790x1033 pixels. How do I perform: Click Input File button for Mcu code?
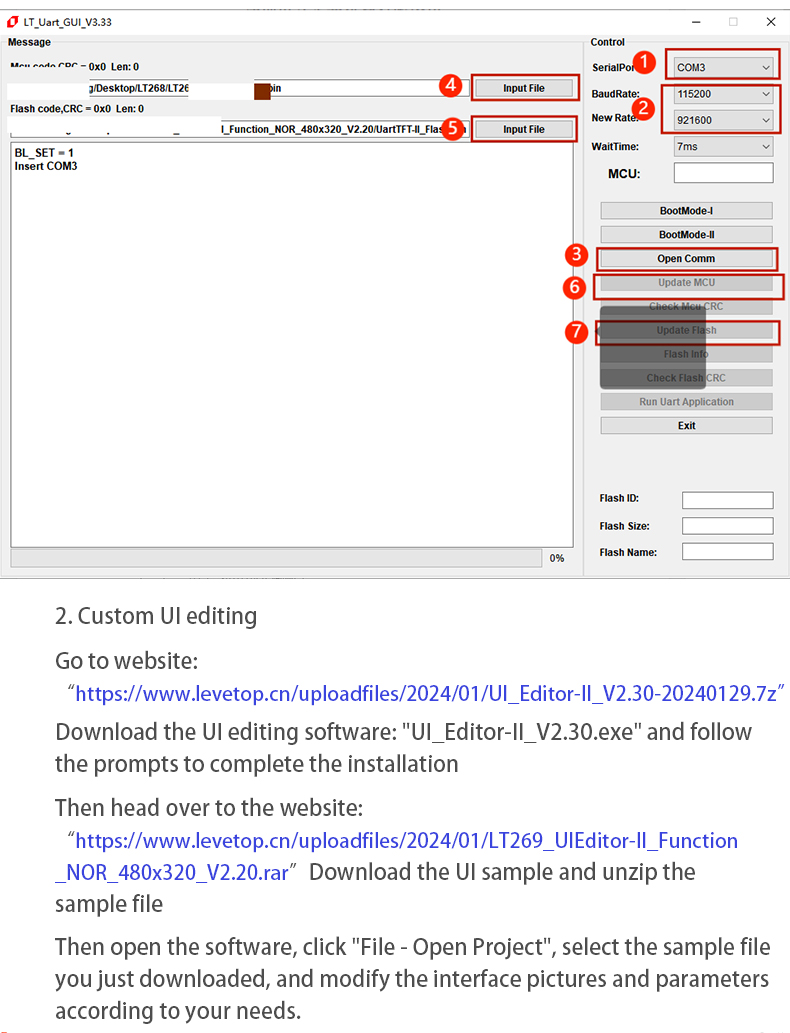[x=524, y=88]
